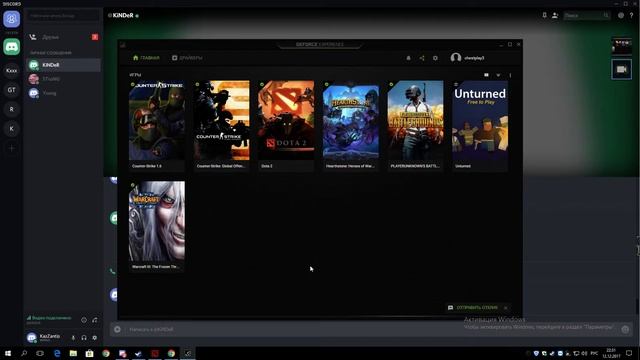640x360 pixels.
Task: Open the Discord home friends icon
Action: (x=11, y=19)
